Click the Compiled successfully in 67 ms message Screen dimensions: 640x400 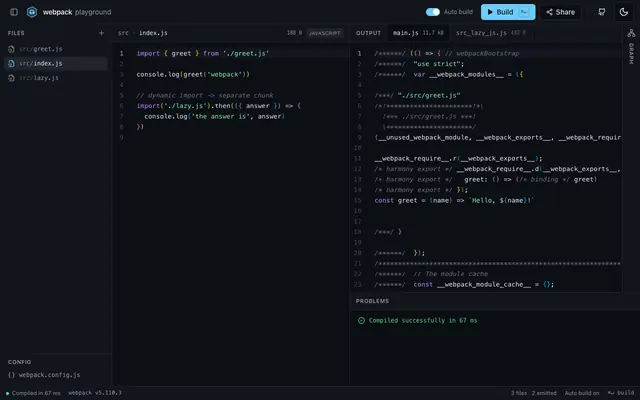tap(423, 320)
